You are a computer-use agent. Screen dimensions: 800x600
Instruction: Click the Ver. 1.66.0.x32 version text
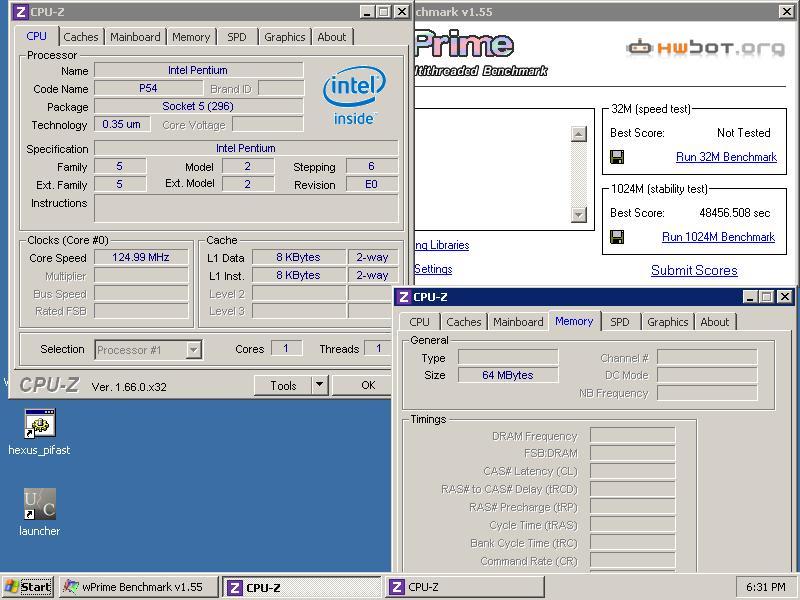[129, 387]
